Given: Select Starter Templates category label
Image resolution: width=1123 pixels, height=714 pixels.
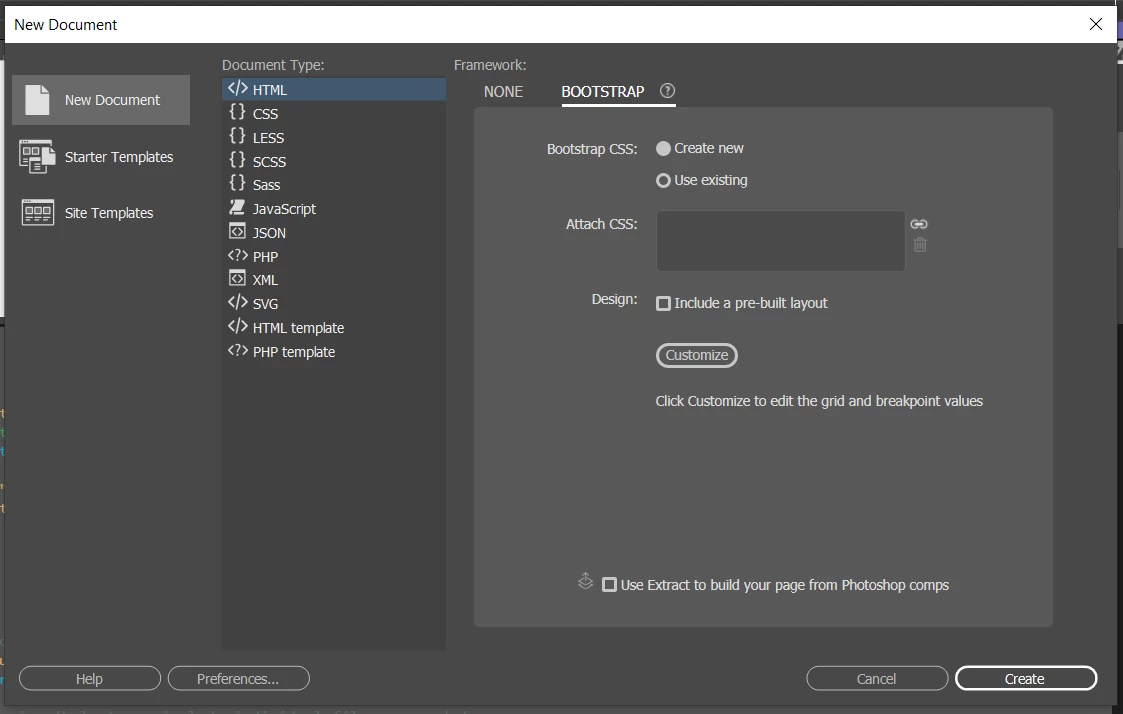Looking at the screenshot, I should pyautogui.click(x=119, y=156).
